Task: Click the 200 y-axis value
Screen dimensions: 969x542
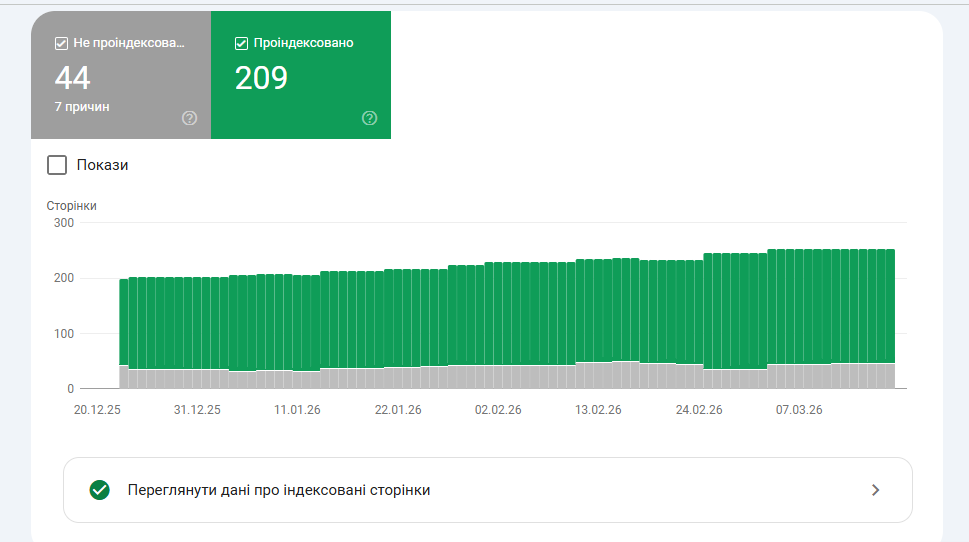Action: click(x=64, y=278)
